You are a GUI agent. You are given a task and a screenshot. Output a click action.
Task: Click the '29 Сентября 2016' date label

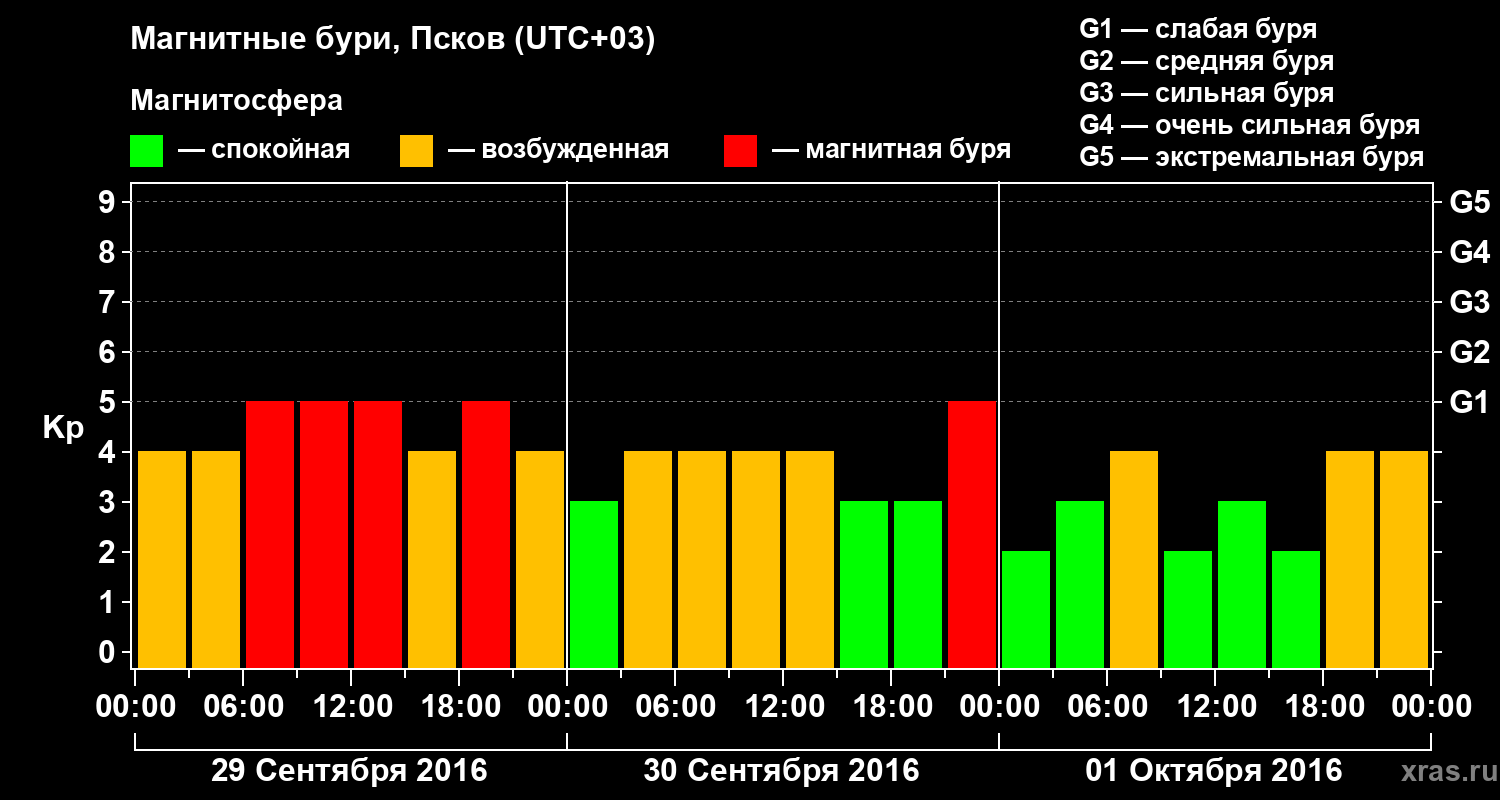click(349, 771)
